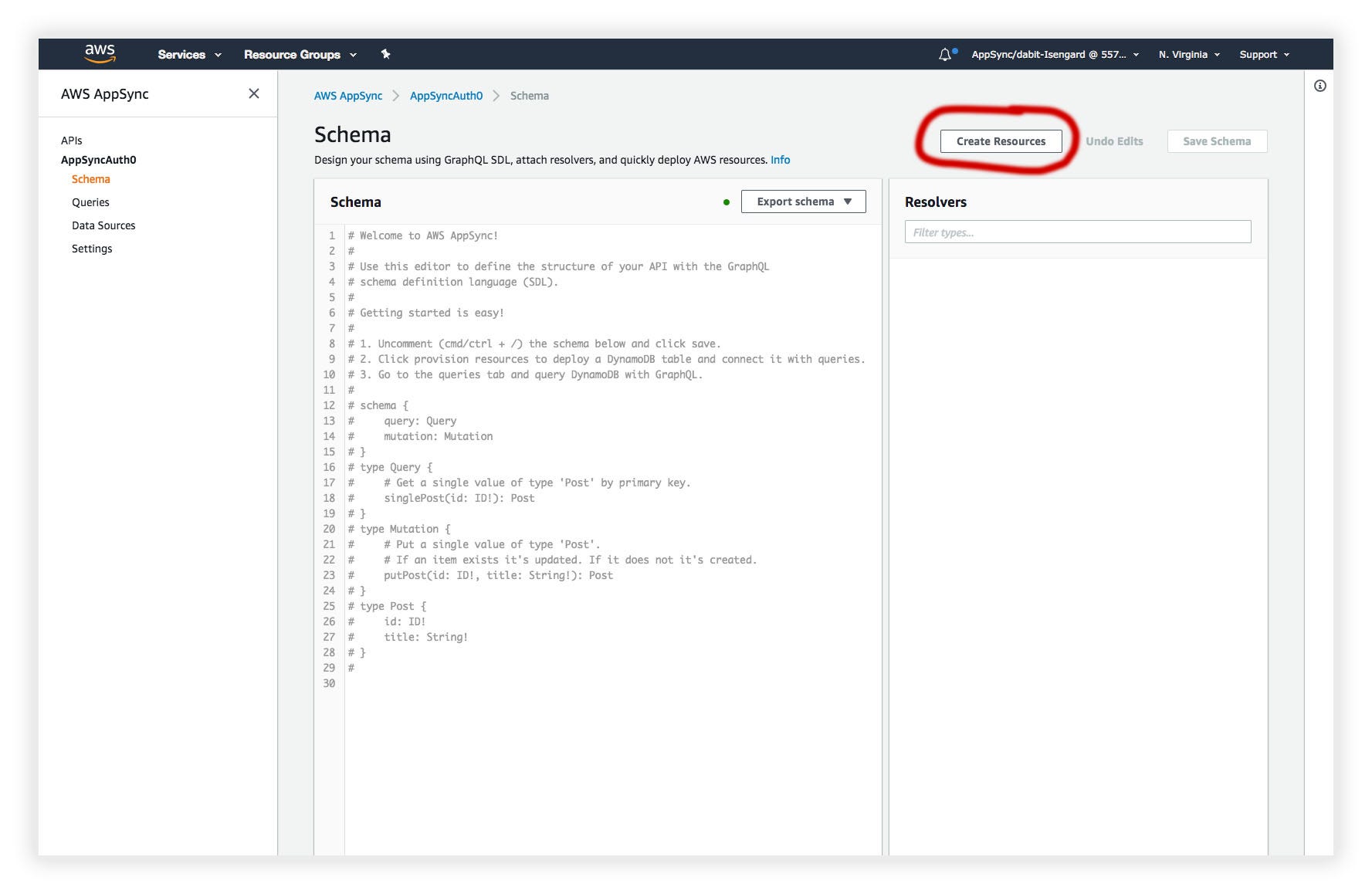Image resolution: width=1372 pixels, height=894 pixels.
Task: Expand the Support menu
Action: pos(1264,54)
